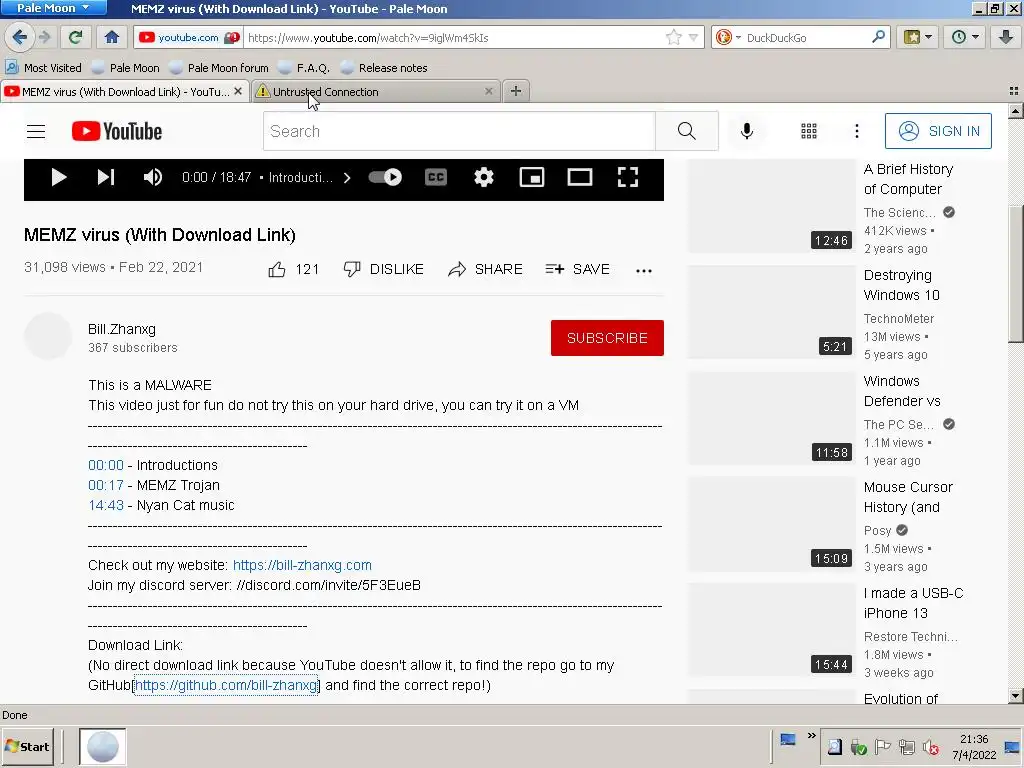Expand the URL bar history dropdown arrow
The height and width of the screenshot is (768, 1024).
pos(693,37)
